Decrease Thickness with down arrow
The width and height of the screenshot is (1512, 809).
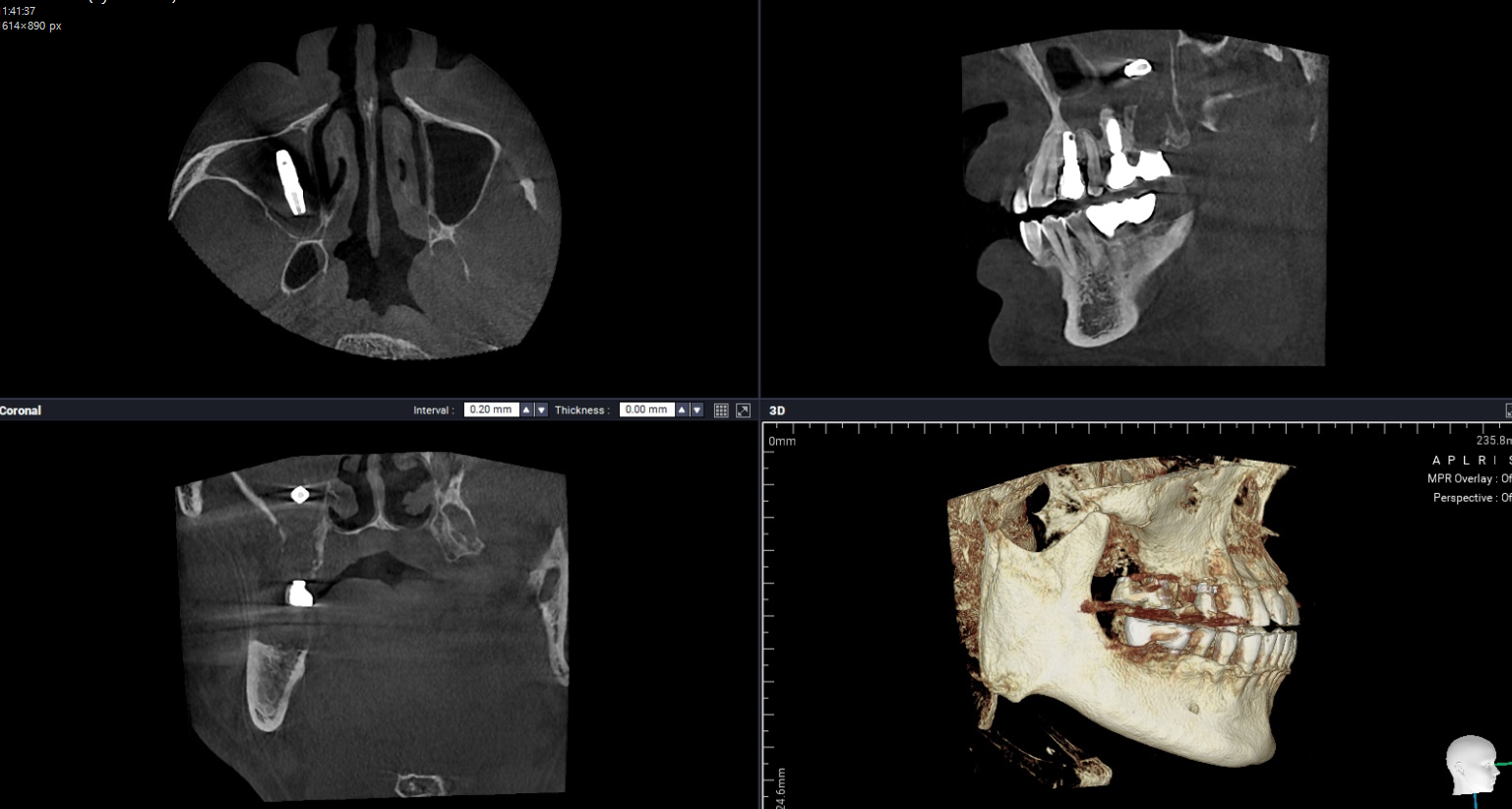pos(696,410)
